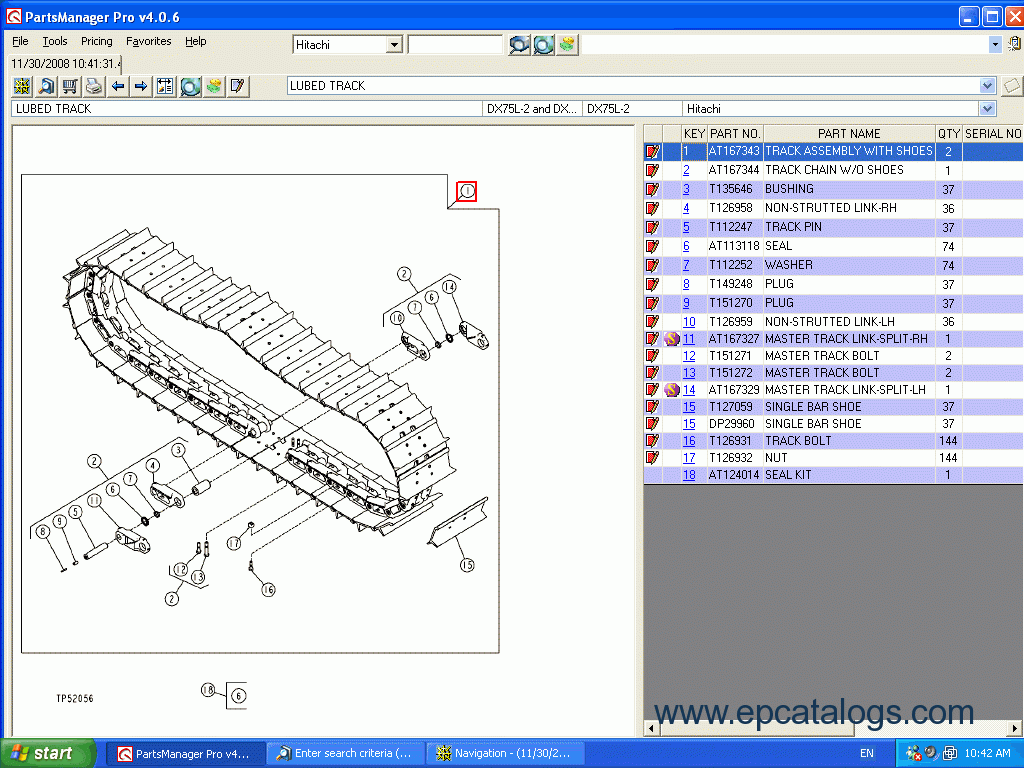Viewport: 1024px width, 768px height.
Task: Click the QTY column header
Action: pyautogui.click(x=949, y=134)
